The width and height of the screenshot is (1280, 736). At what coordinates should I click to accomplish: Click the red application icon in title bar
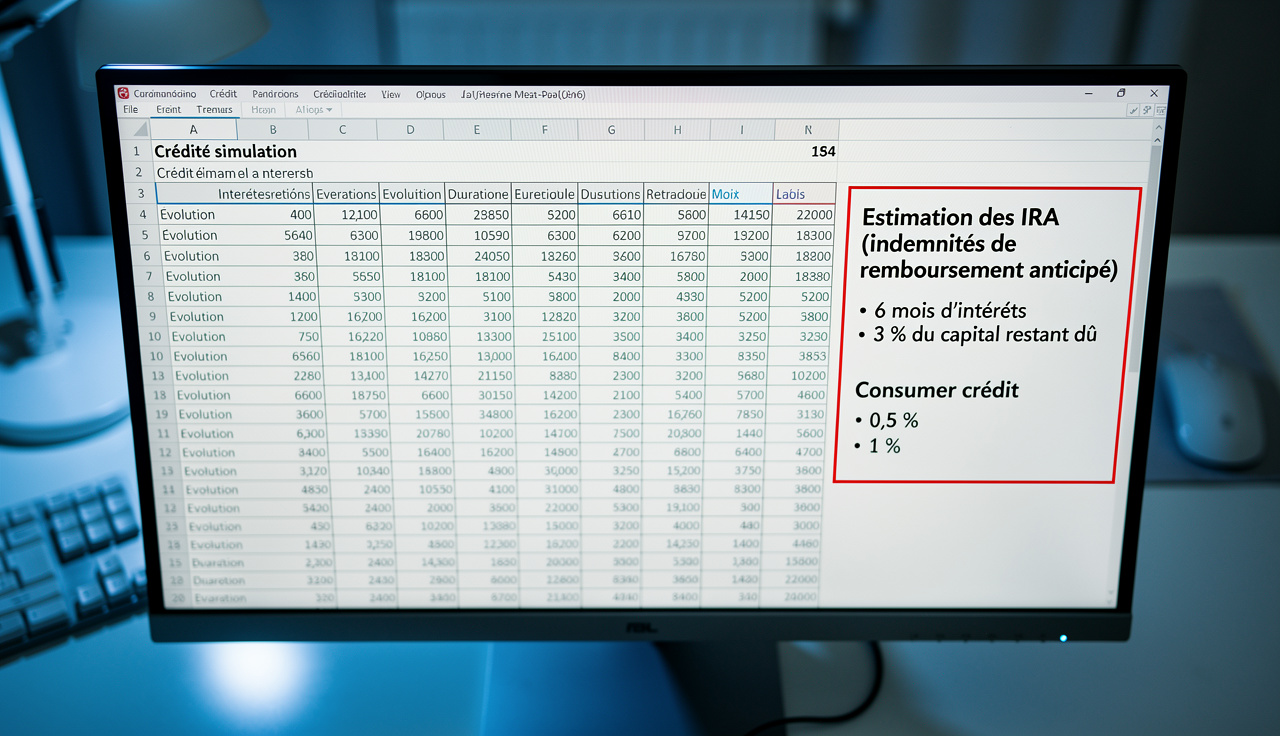coord(124,93)
